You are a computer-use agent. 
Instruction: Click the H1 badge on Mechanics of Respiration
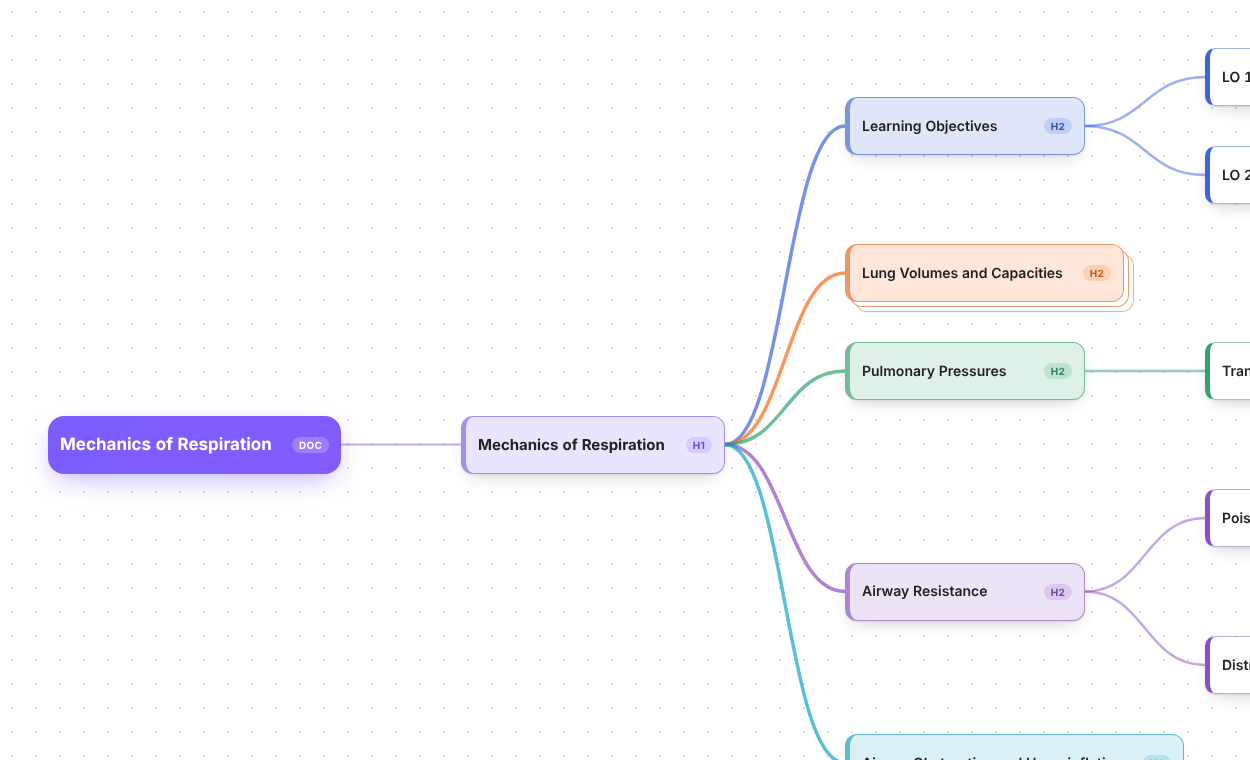pos(699,445)
